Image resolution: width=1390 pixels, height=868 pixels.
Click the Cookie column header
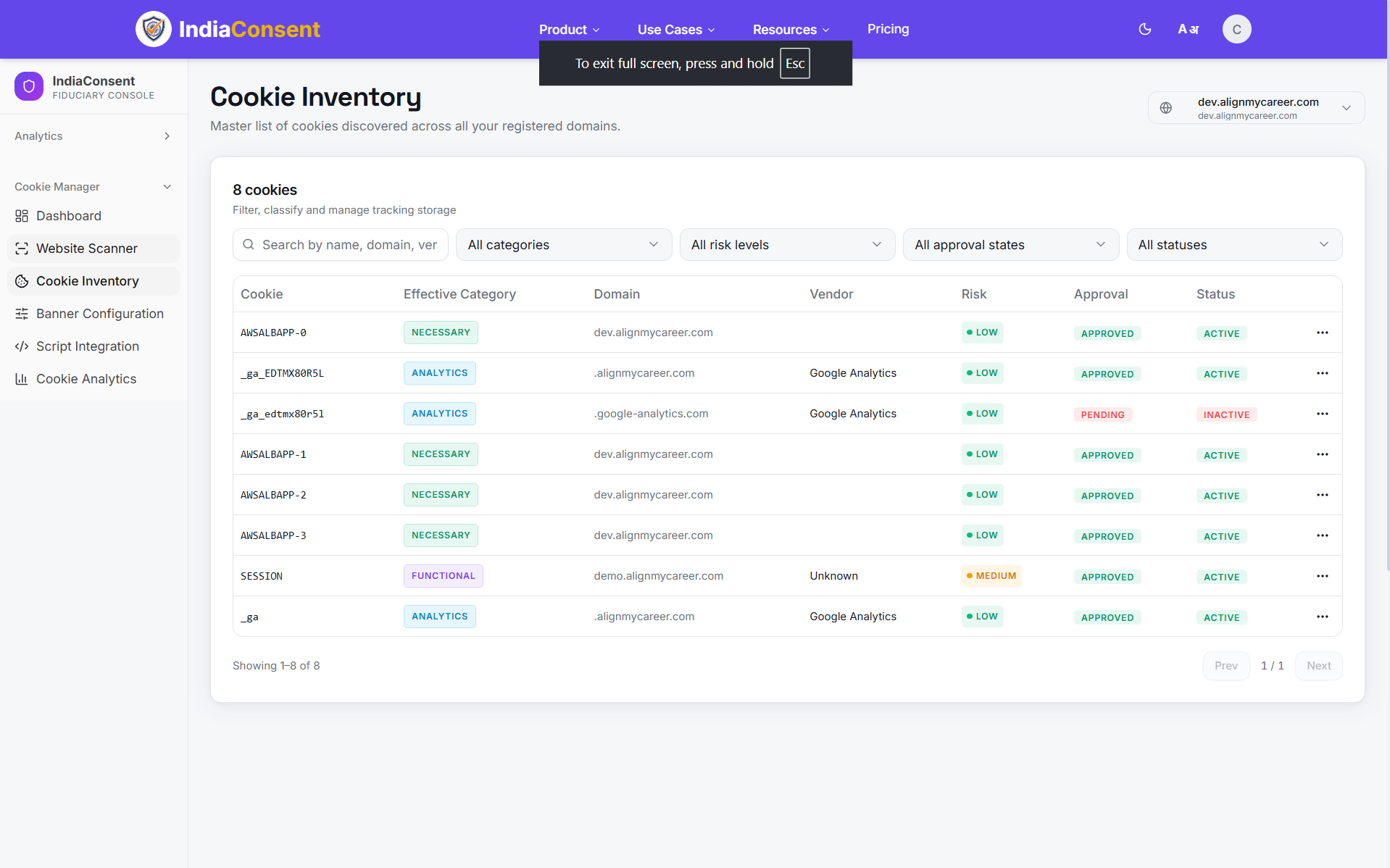pyautogui.click(x=262, y=294)
